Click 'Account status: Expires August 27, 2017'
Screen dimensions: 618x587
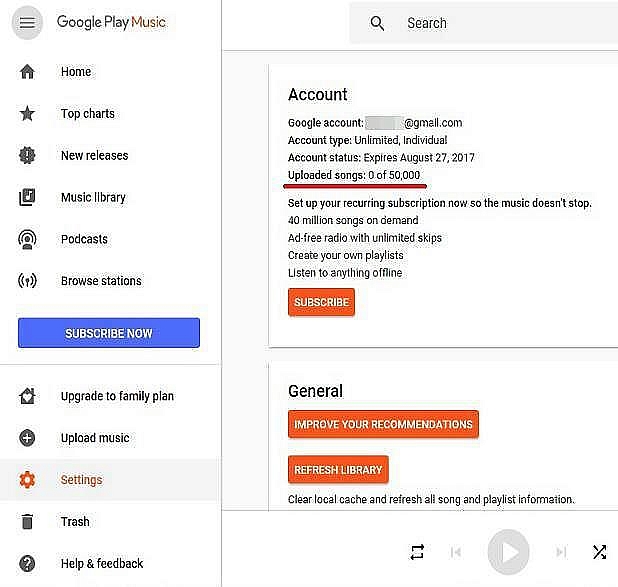(x=381, y=158)
